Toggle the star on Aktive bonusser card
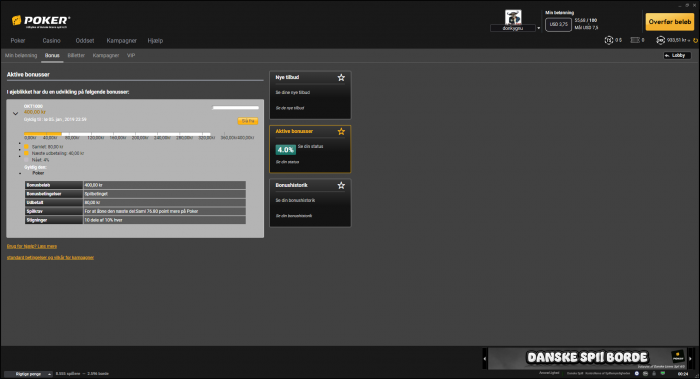Viewport: 700px width, 379px height. pyautogui.click(x=341, y=132)
